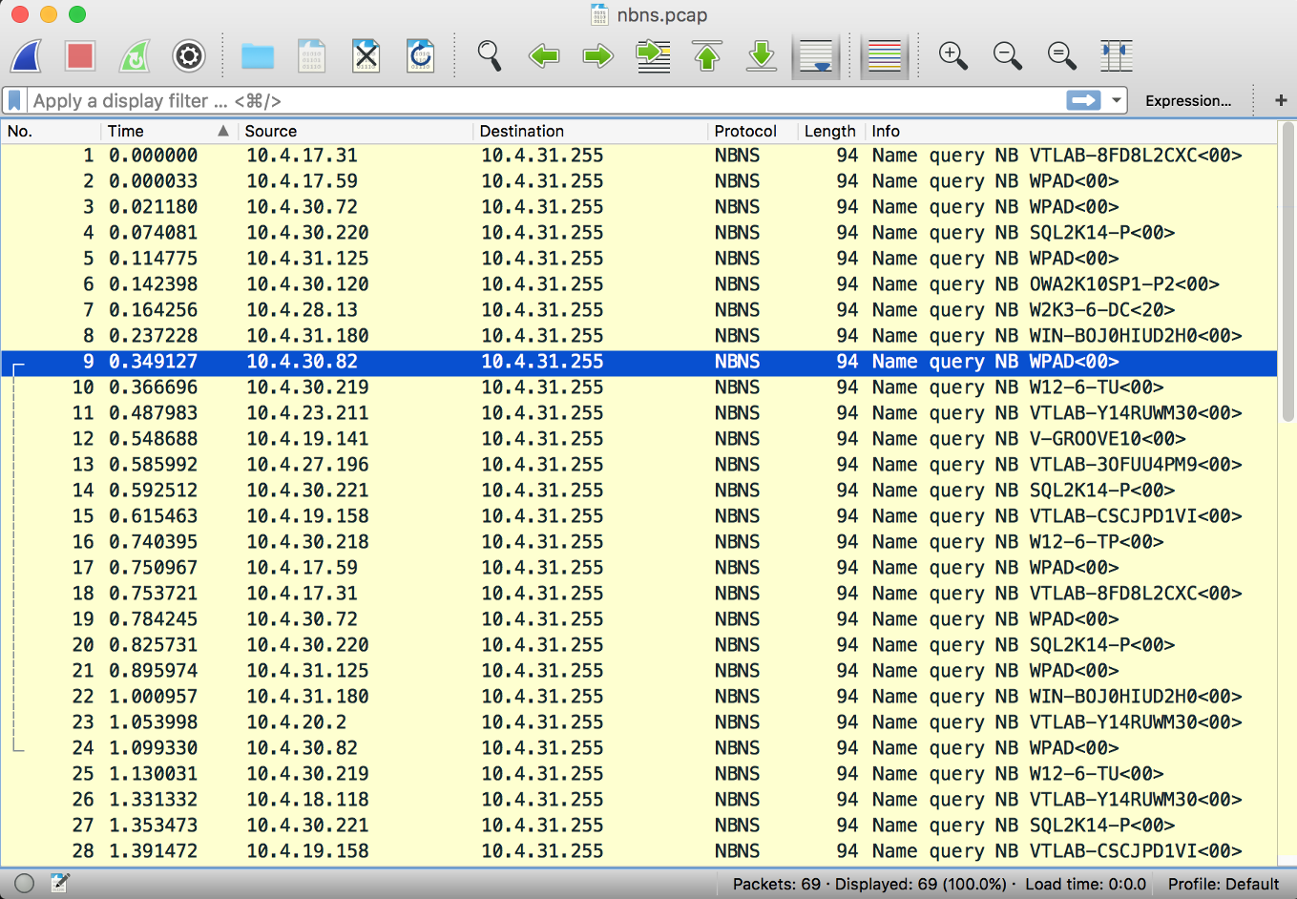
Task: Click the display filter input field
Action: (545, 101)
